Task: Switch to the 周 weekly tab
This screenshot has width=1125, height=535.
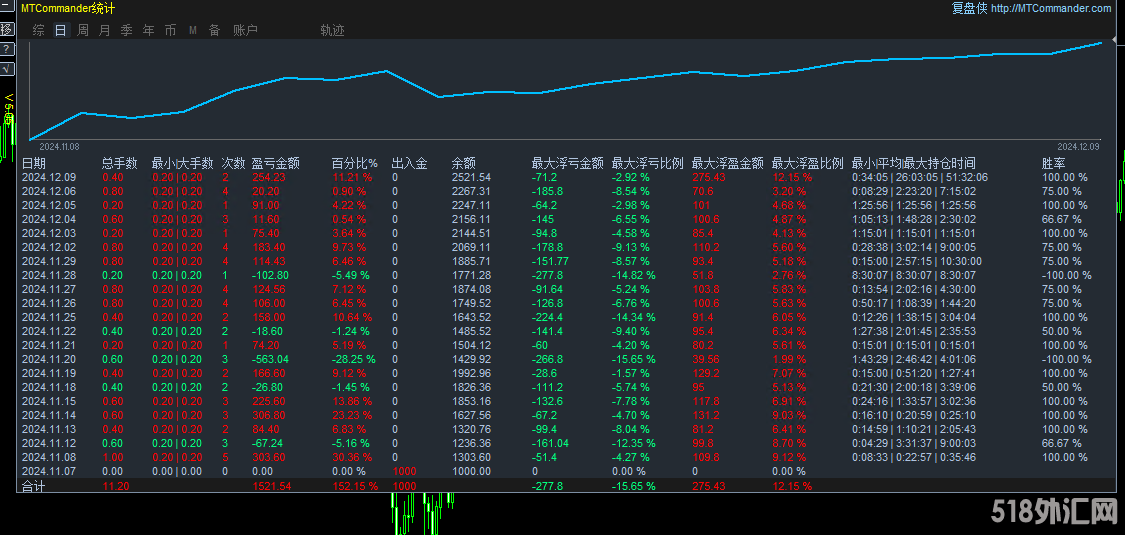Action: pyautogui.click(x=83, y=31)
